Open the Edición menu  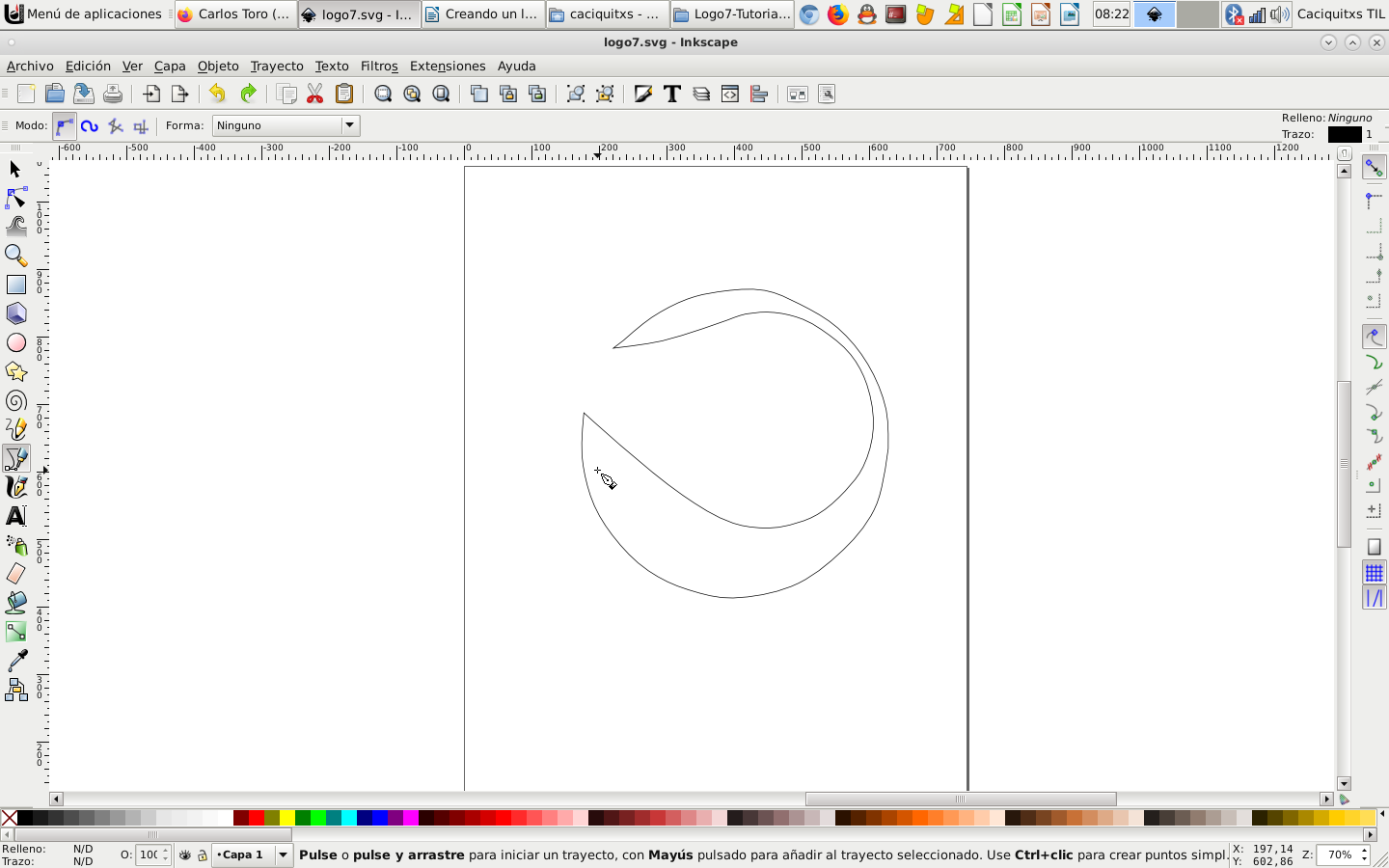point(88,66)
